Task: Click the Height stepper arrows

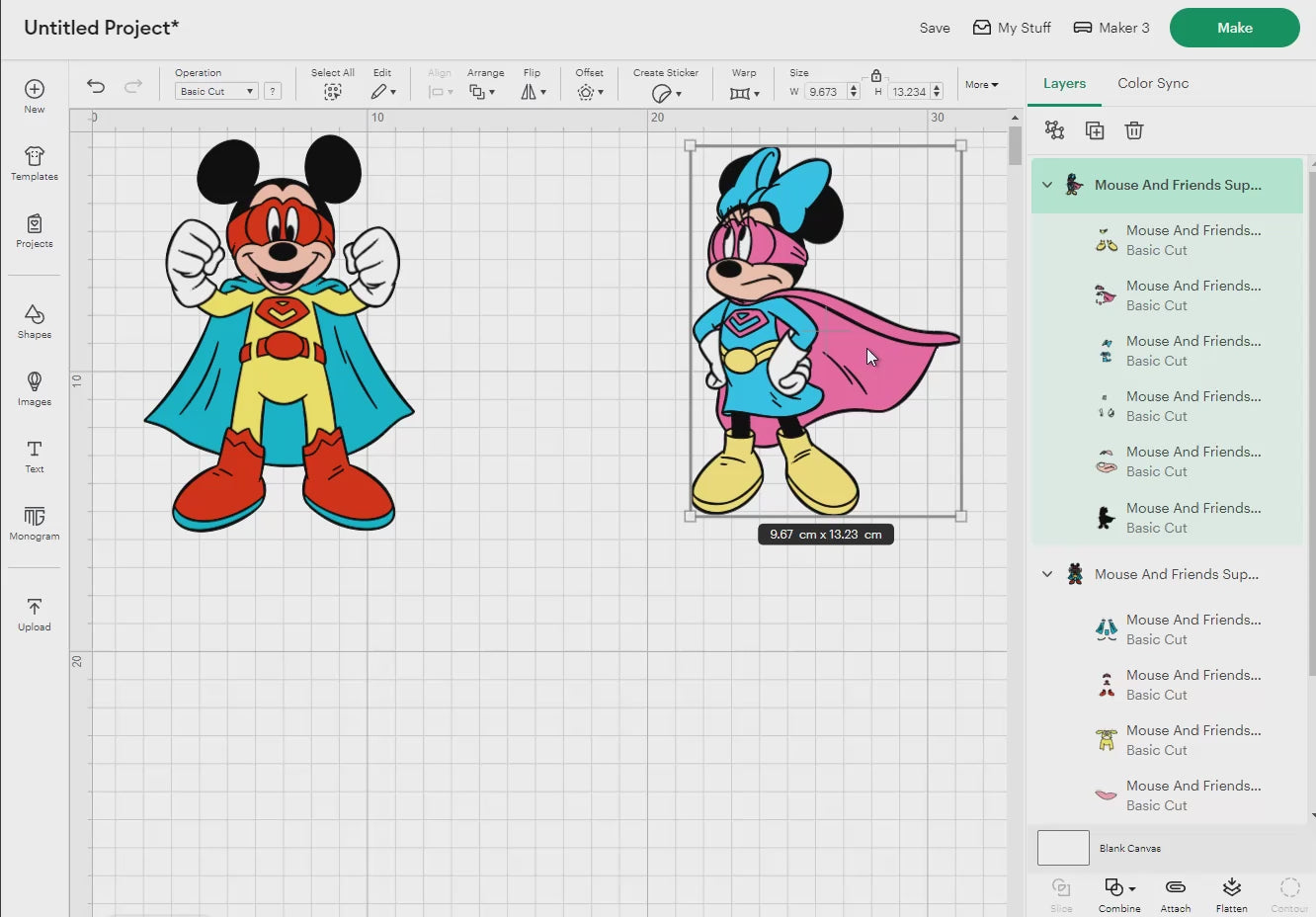Action: coord(937,92)
